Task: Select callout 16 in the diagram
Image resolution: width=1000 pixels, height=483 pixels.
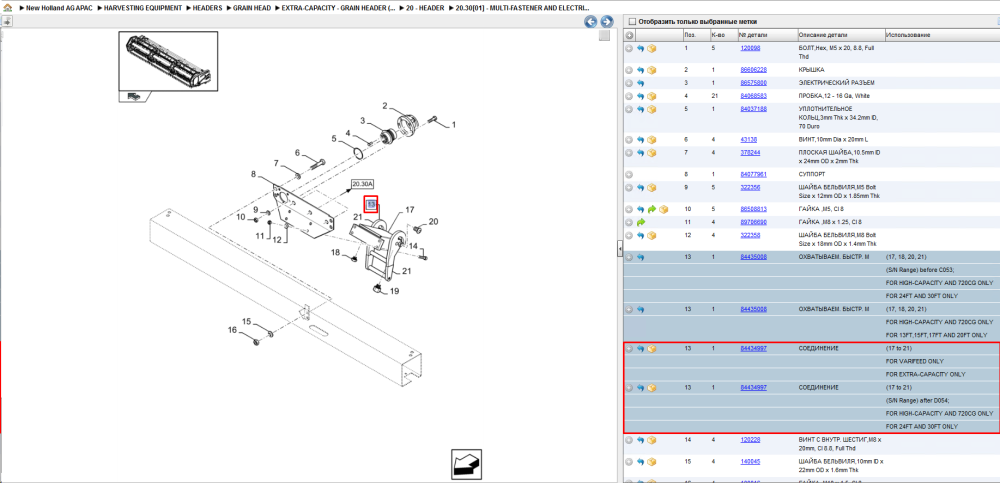Action: pos(232,330)
